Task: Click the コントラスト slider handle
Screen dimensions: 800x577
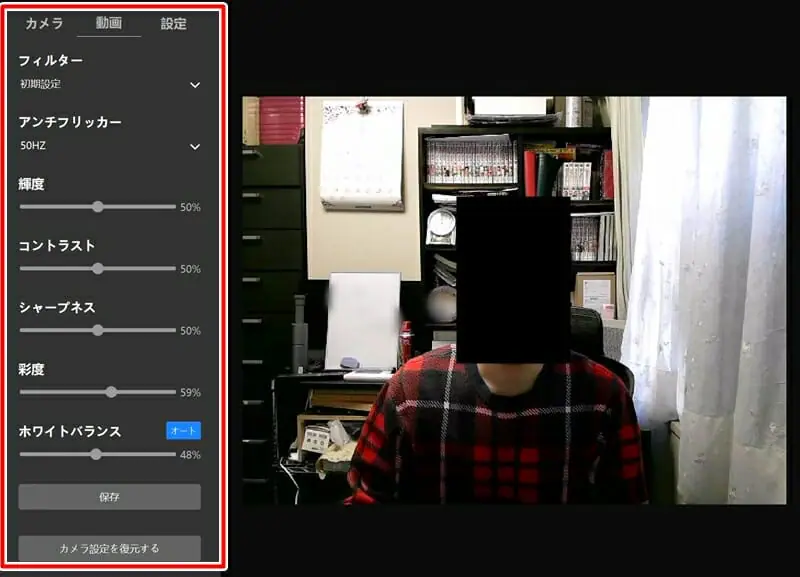Action: [98, 268]
